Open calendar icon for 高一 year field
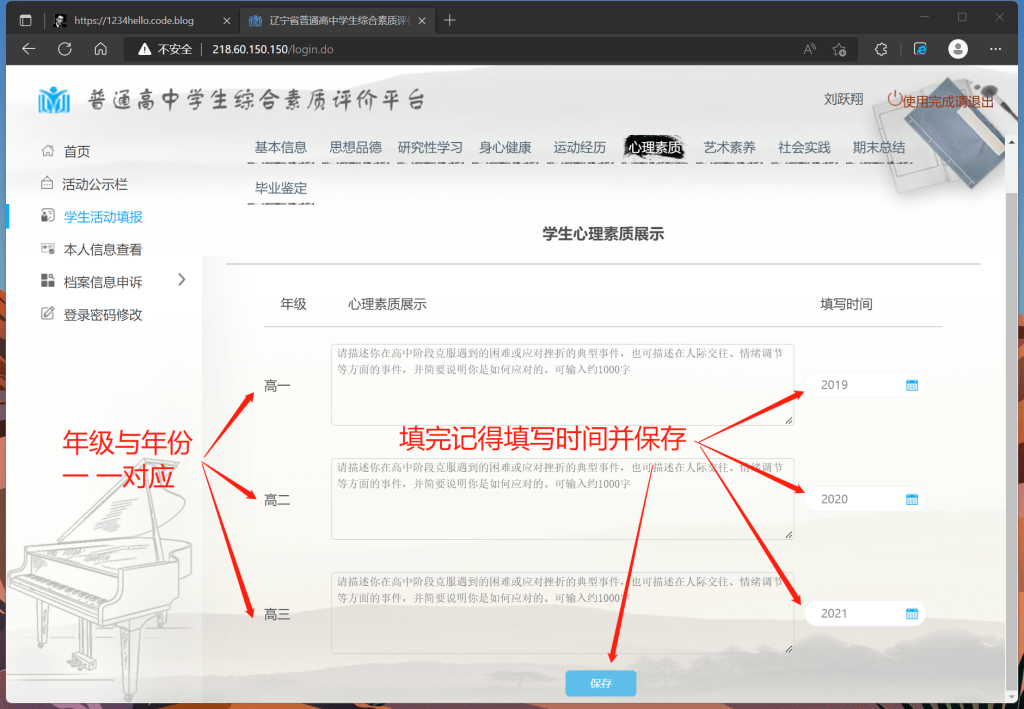 pyautogui.click(x=911, y=385)
